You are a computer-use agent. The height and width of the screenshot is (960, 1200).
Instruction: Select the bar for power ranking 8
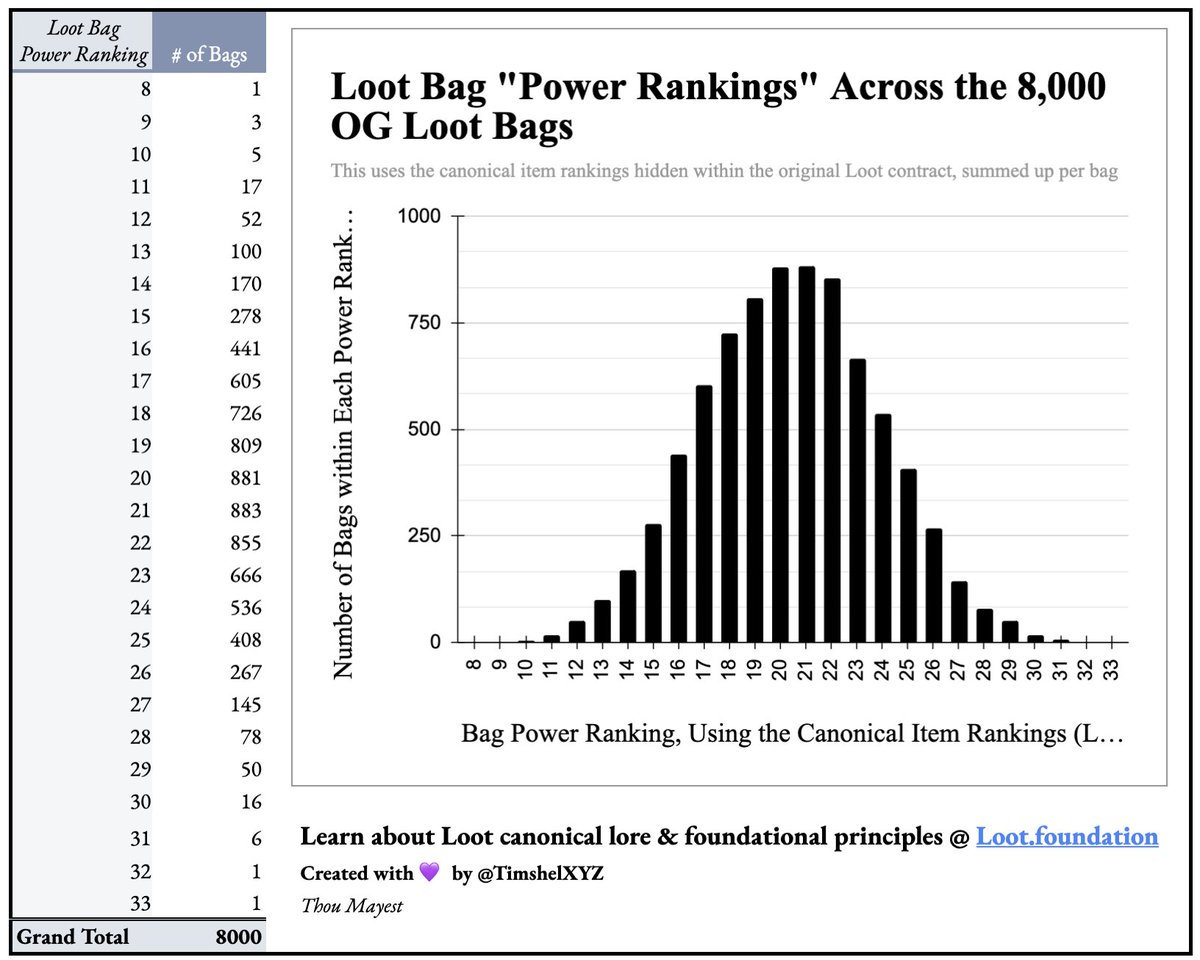[x=473, y=637]
